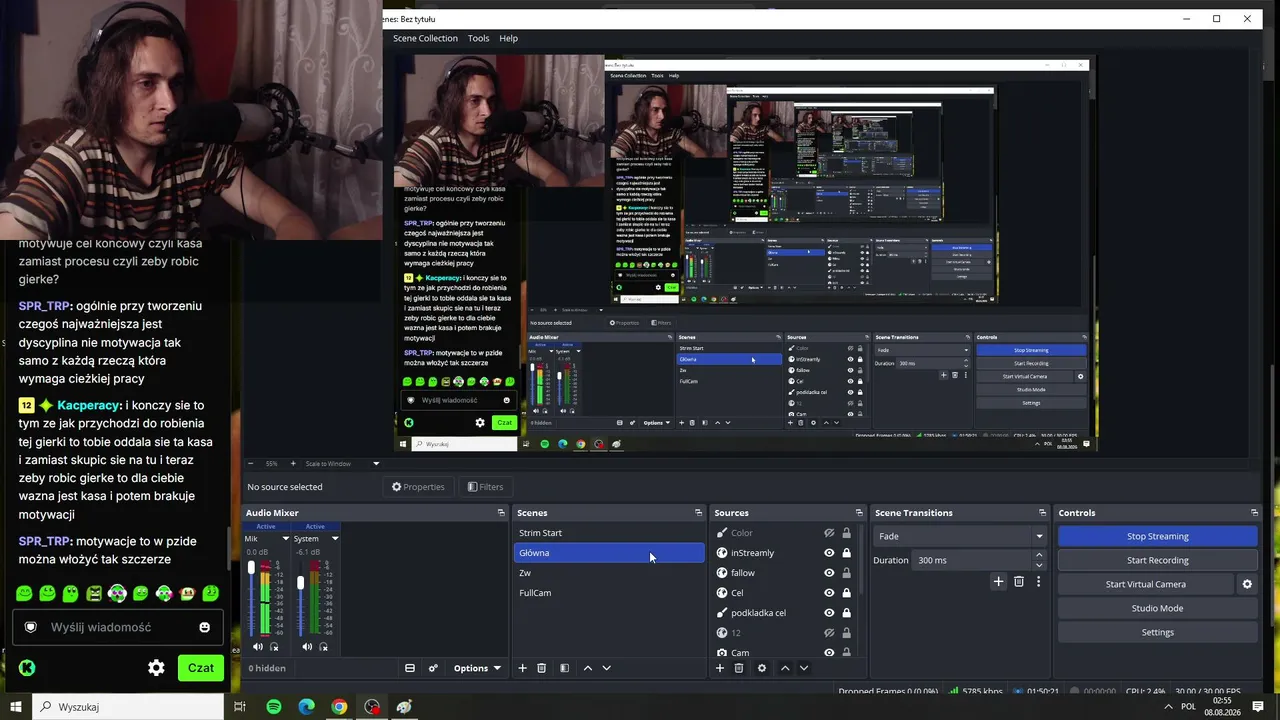Undock the Scene Transitions panel
Screen dimensions: 1280x720
point(1042,513)
